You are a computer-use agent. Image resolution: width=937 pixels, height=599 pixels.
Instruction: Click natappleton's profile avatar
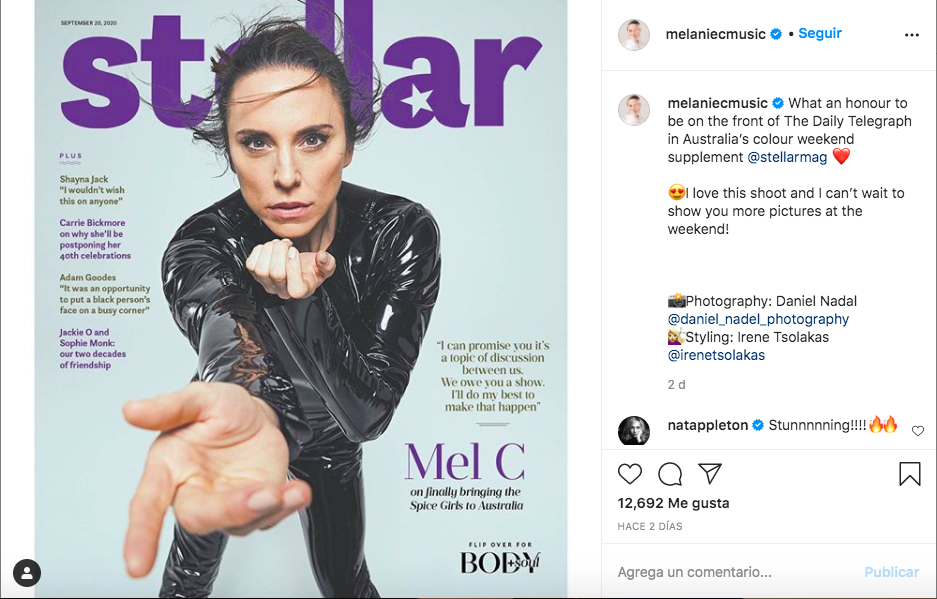point(633,430)
